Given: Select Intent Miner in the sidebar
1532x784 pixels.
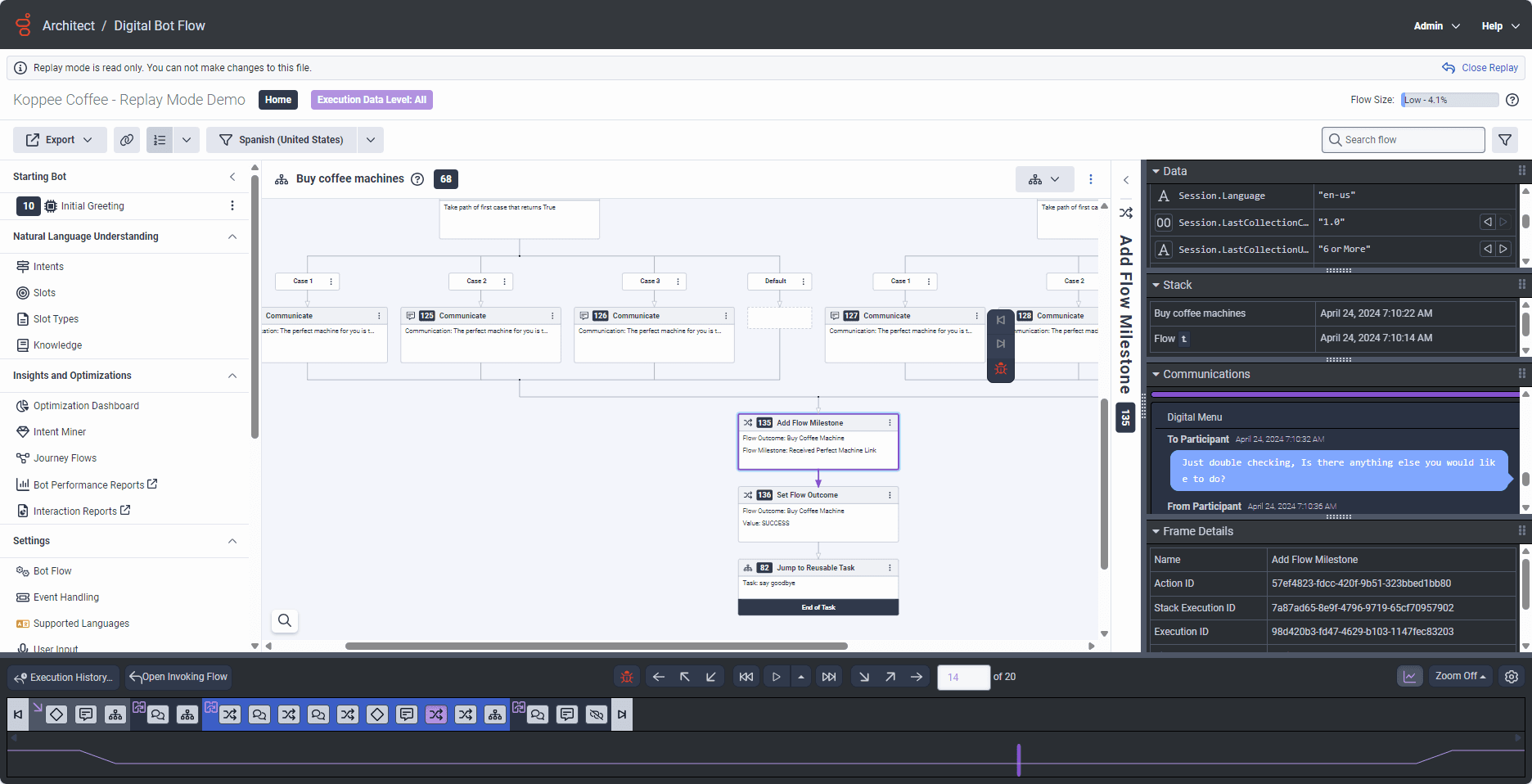Looking at the screenshot, I should pos(60,432).
